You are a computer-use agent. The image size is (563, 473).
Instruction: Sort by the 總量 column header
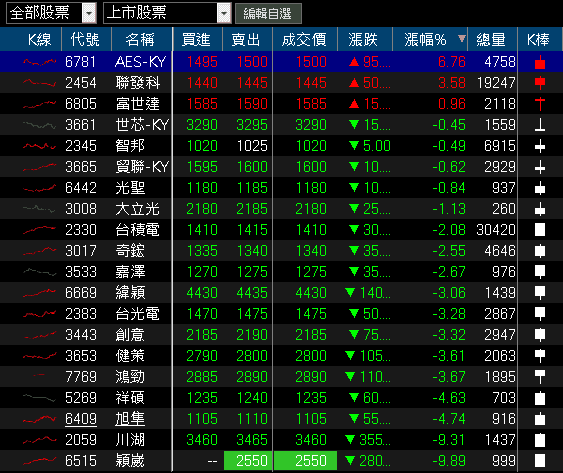[x=491, y=40]
